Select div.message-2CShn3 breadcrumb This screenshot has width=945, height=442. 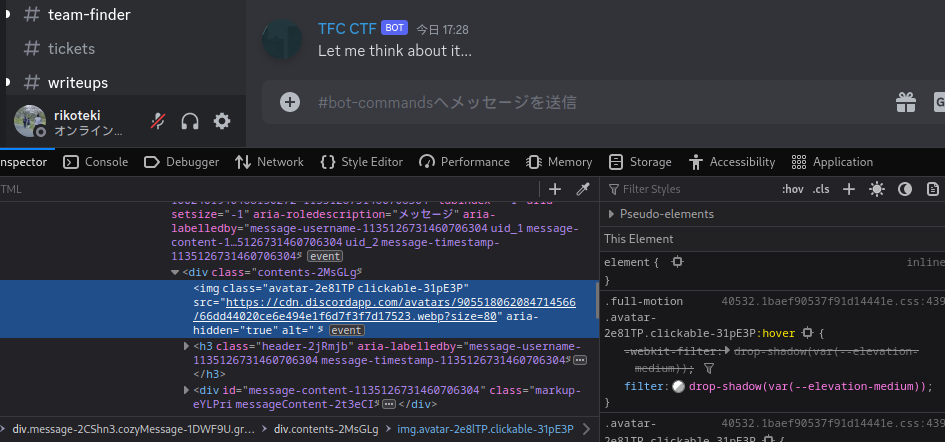click(133, 429)
